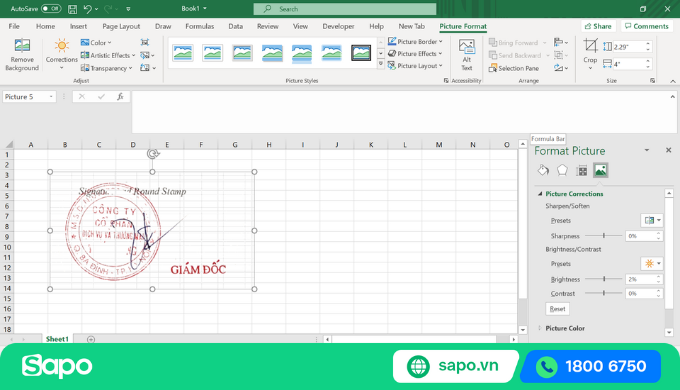Click the Share button
The image size is (680, 390).
coord(598,26)
